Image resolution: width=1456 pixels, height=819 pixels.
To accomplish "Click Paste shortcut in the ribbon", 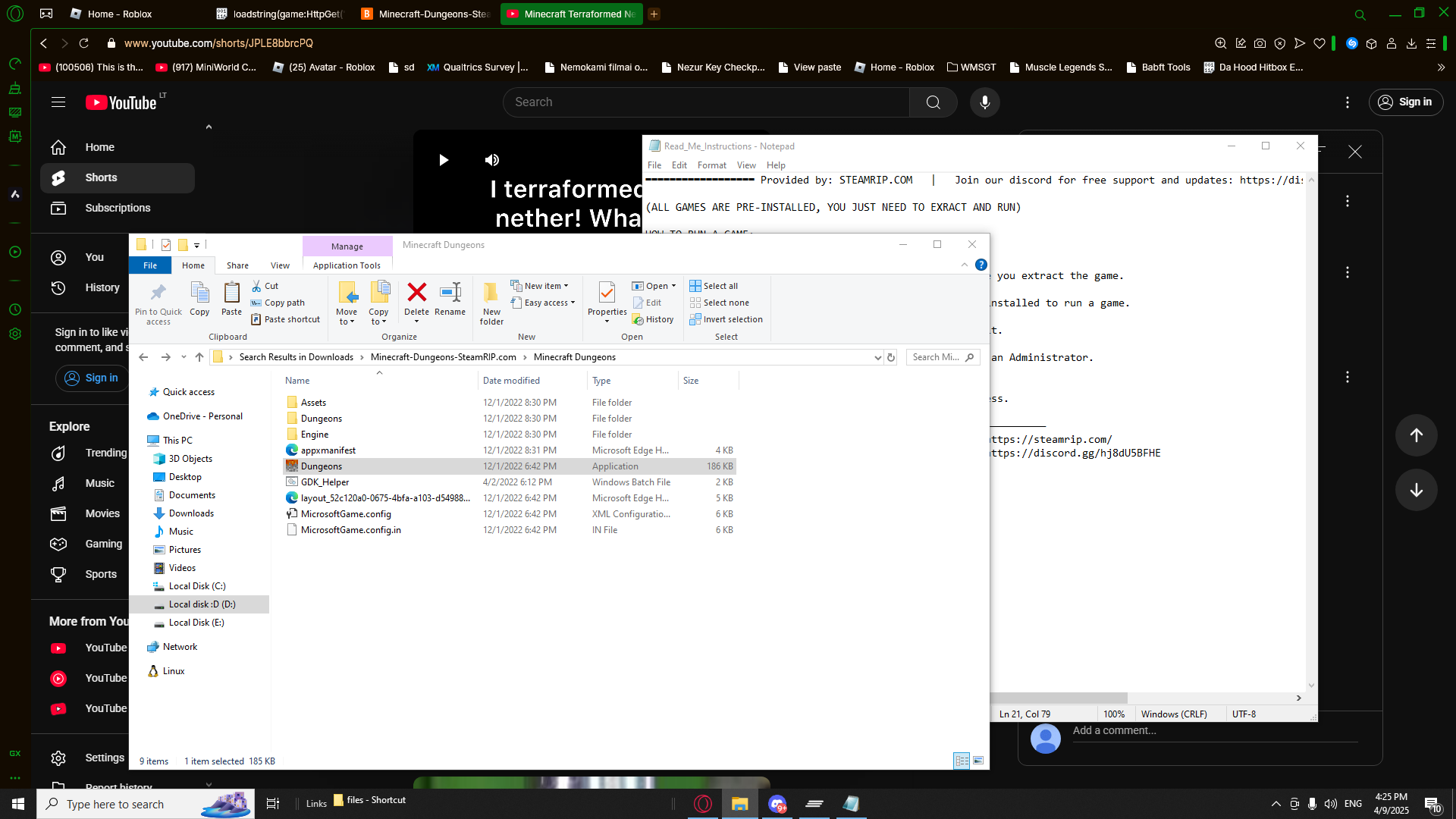I will click(286, 319).
